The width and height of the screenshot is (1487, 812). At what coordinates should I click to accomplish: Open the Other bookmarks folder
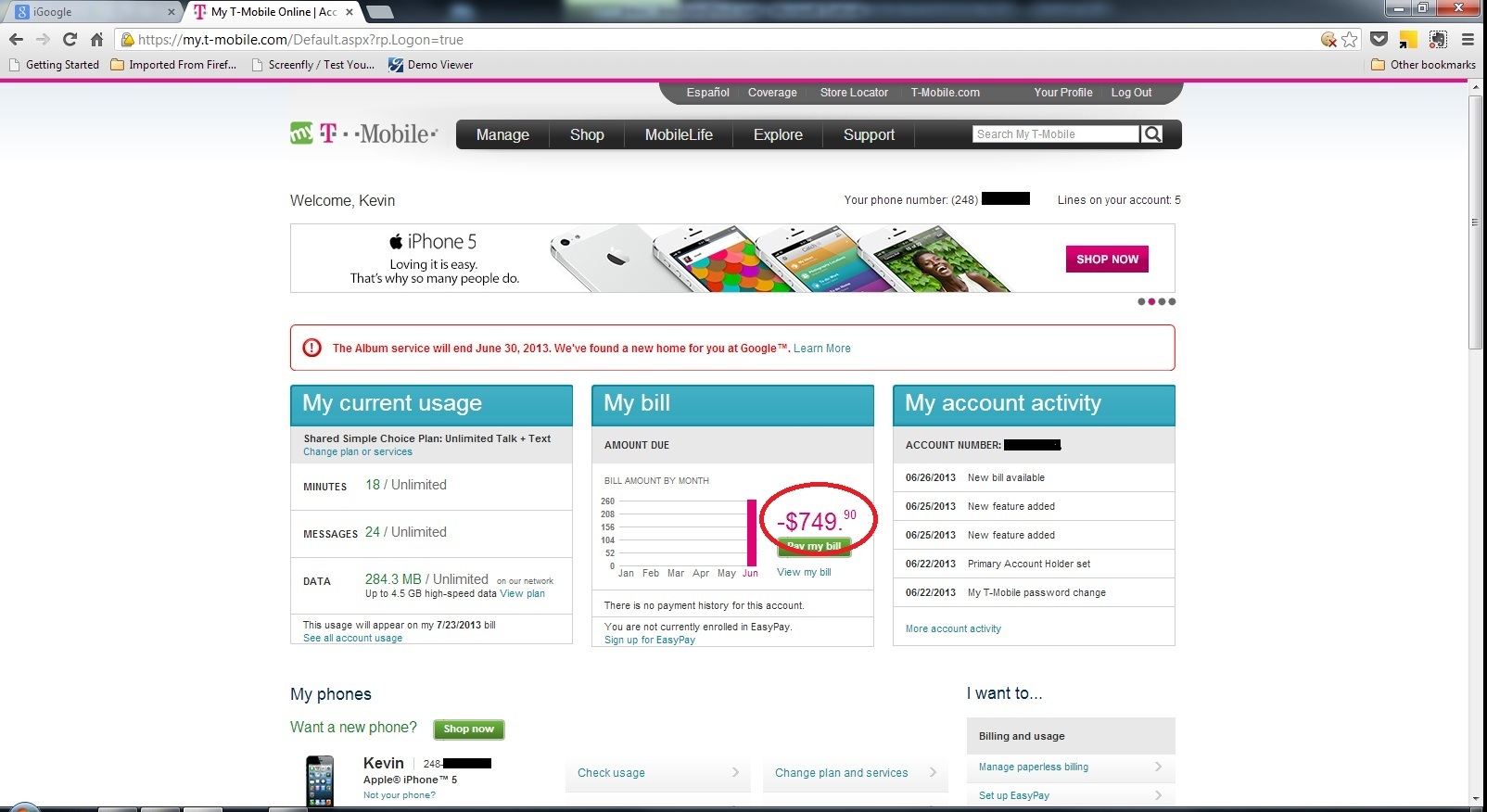click(x=1423, y=65)
